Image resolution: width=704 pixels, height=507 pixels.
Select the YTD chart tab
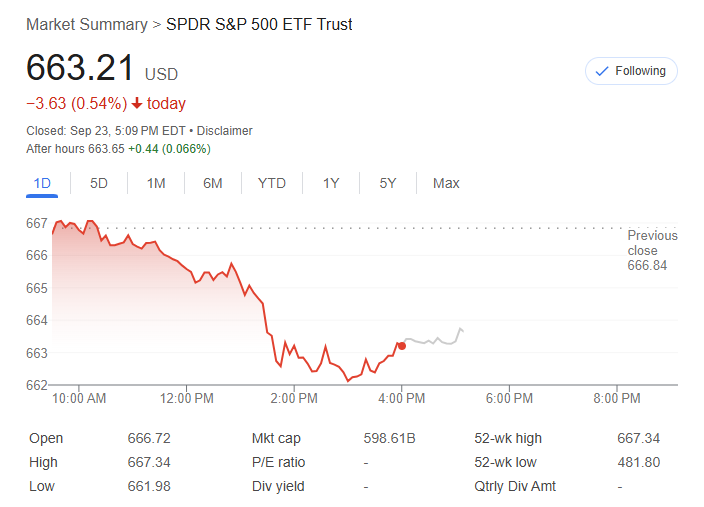click(x=271, y=183)
